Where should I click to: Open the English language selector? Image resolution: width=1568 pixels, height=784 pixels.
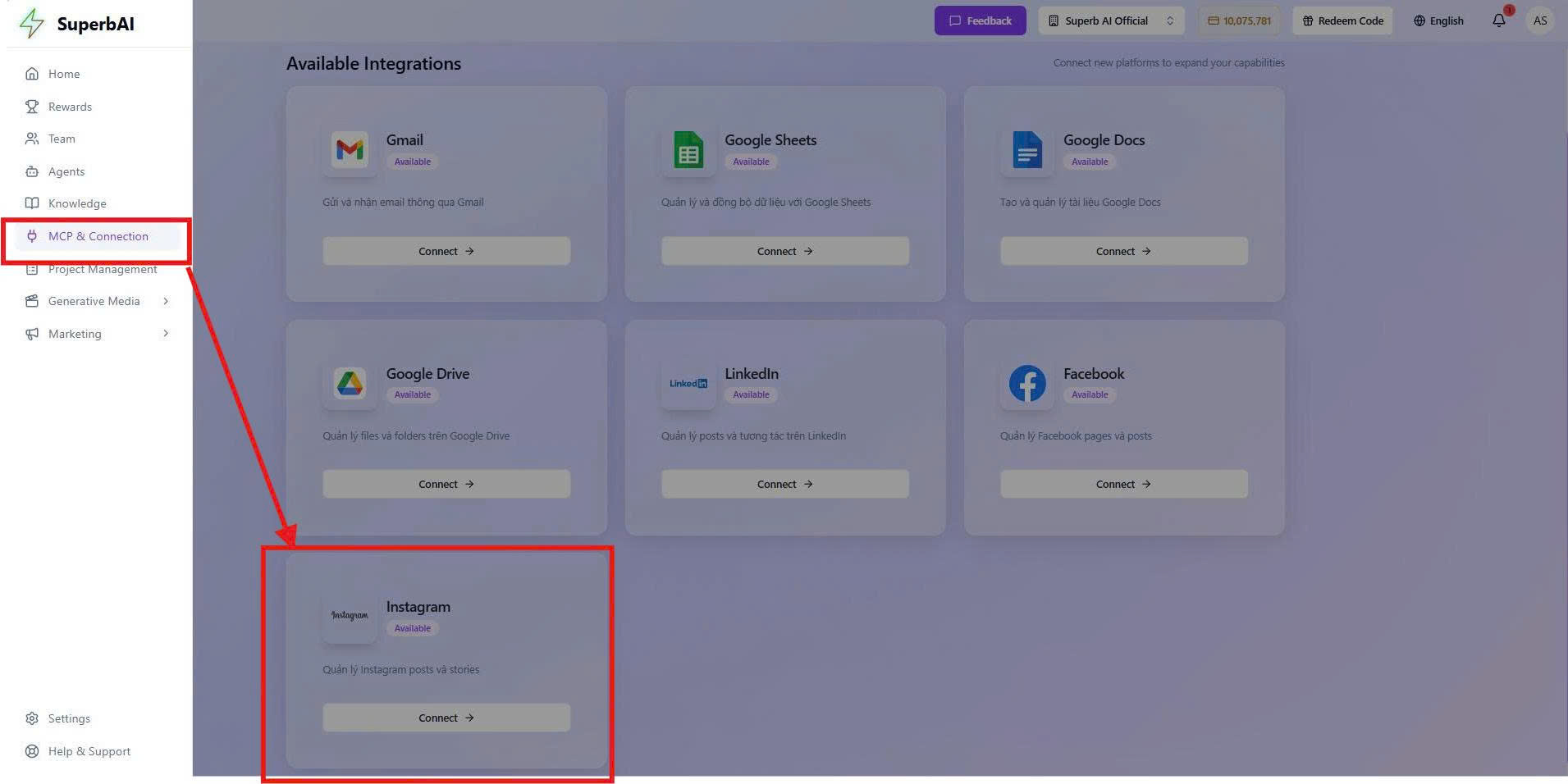coord(1438,21)
